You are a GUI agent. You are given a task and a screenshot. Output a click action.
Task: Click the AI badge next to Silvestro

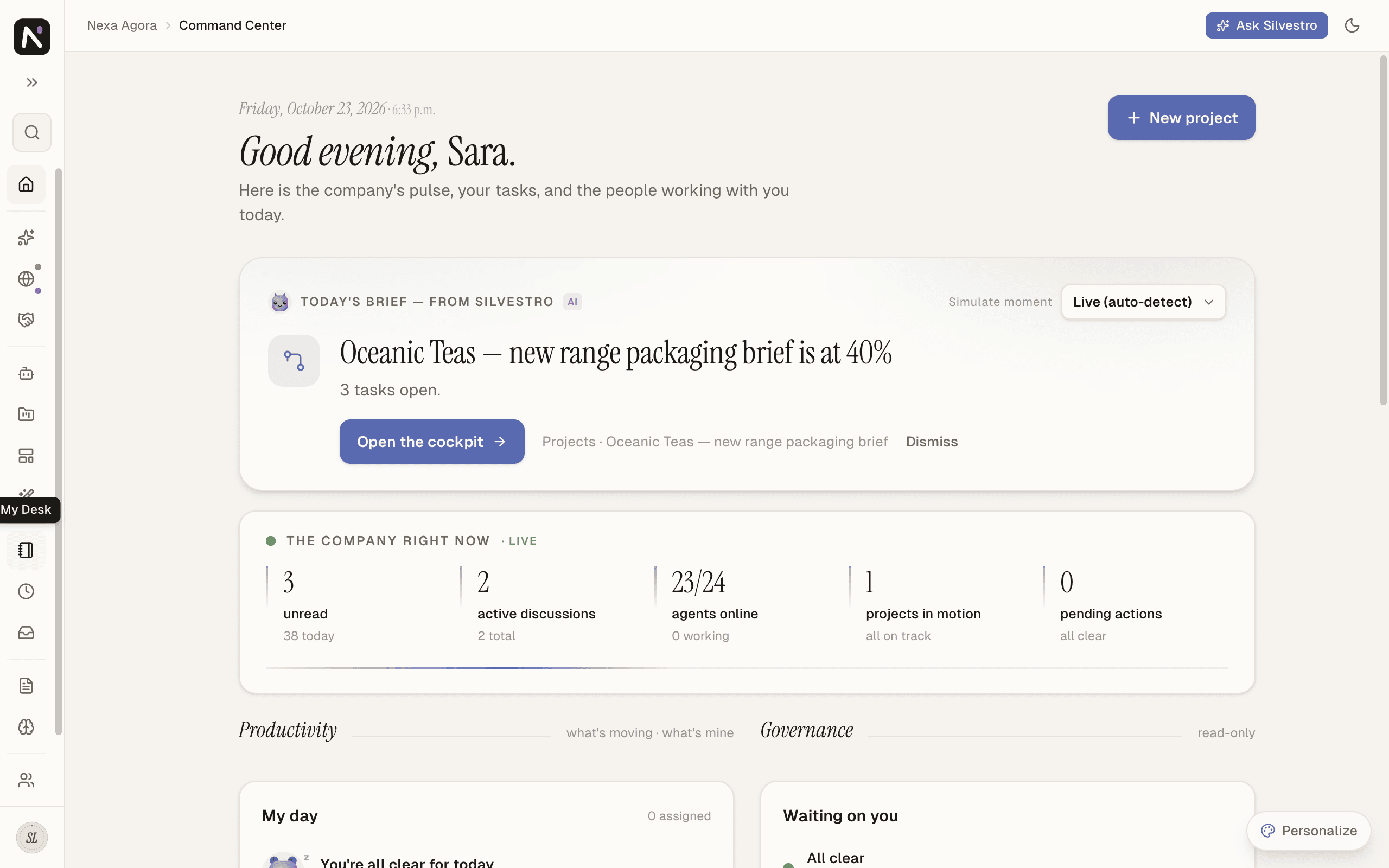[572, 302]
